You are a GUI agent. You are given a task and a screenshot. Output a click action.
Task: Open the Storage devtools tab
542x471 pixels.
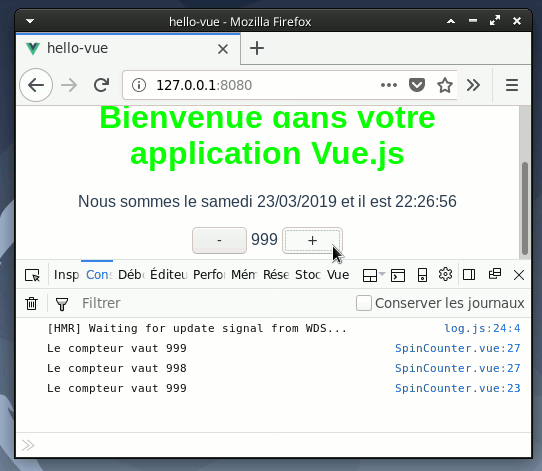click(x=308, y=275)
